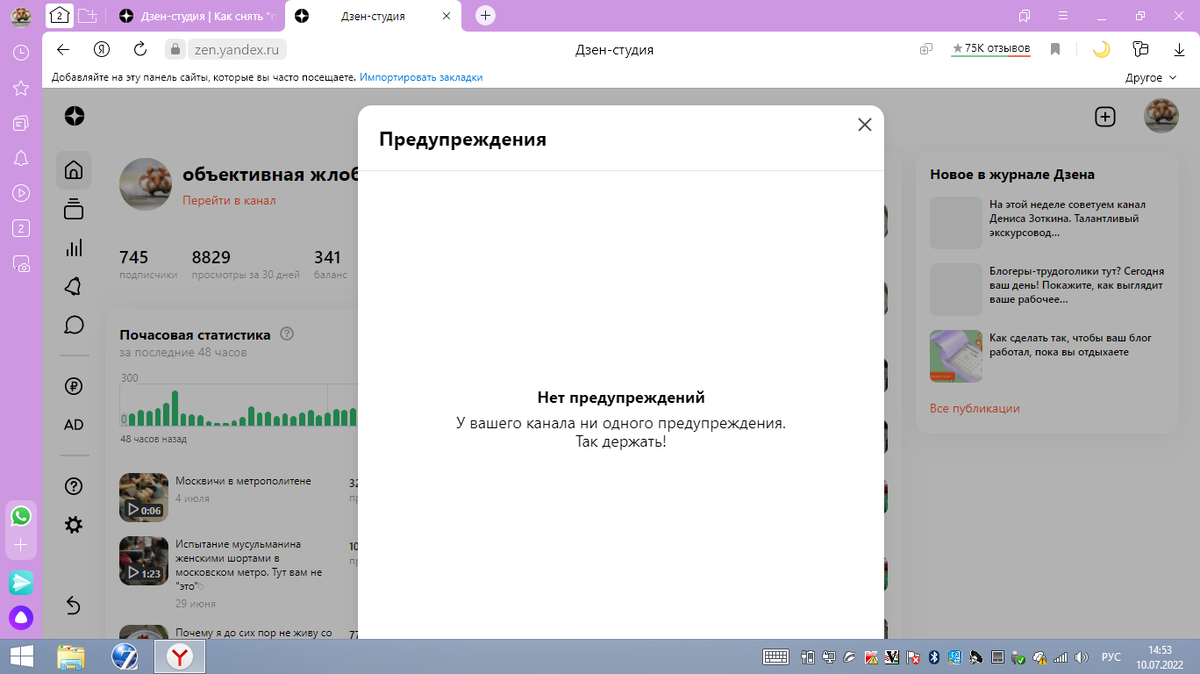The image size is (1200, 674).
Task: Open Yandex home button in toolbar
Action: coord(102,49)
